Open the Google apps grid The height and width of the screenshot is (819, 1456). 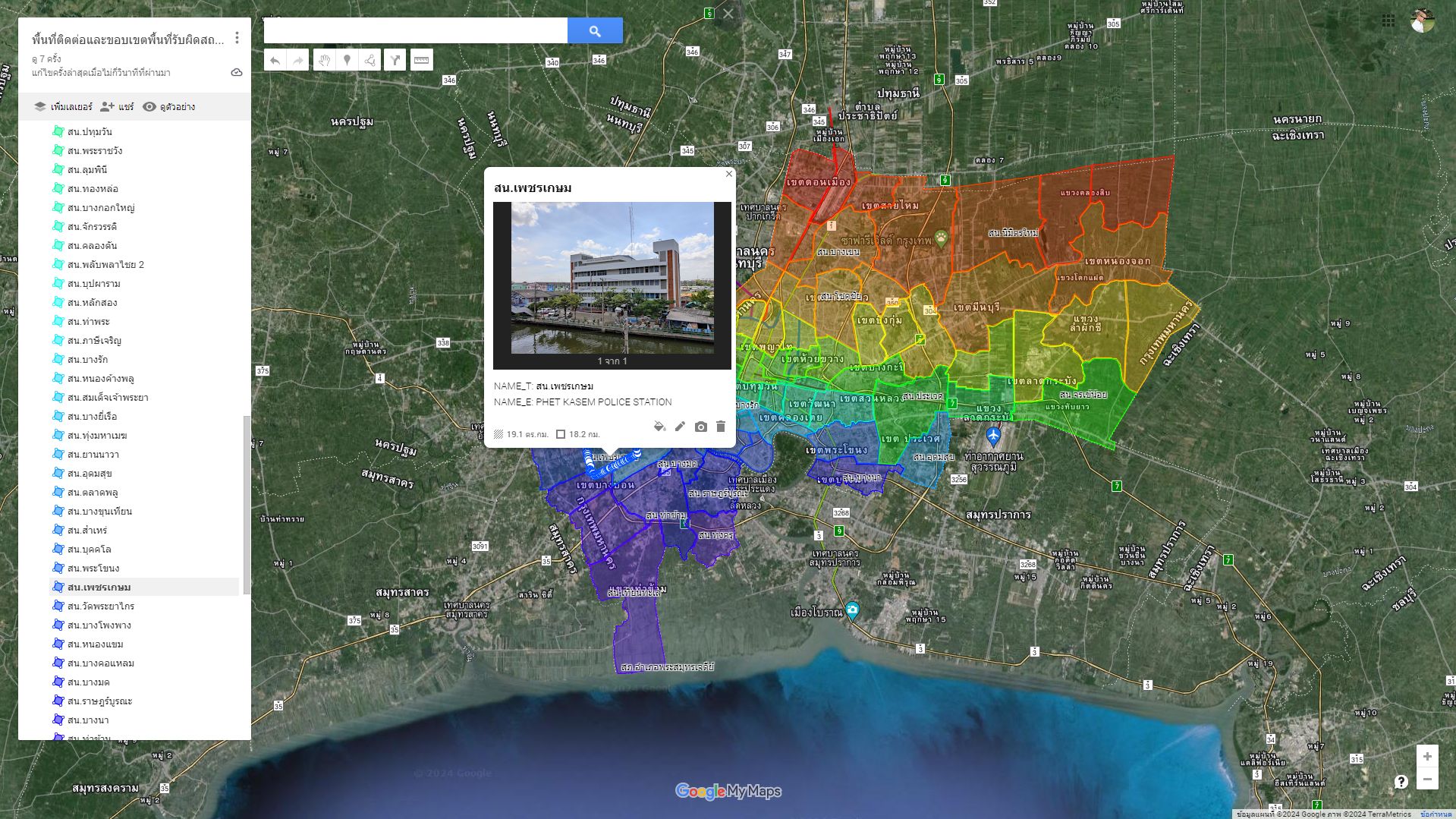1388,20
